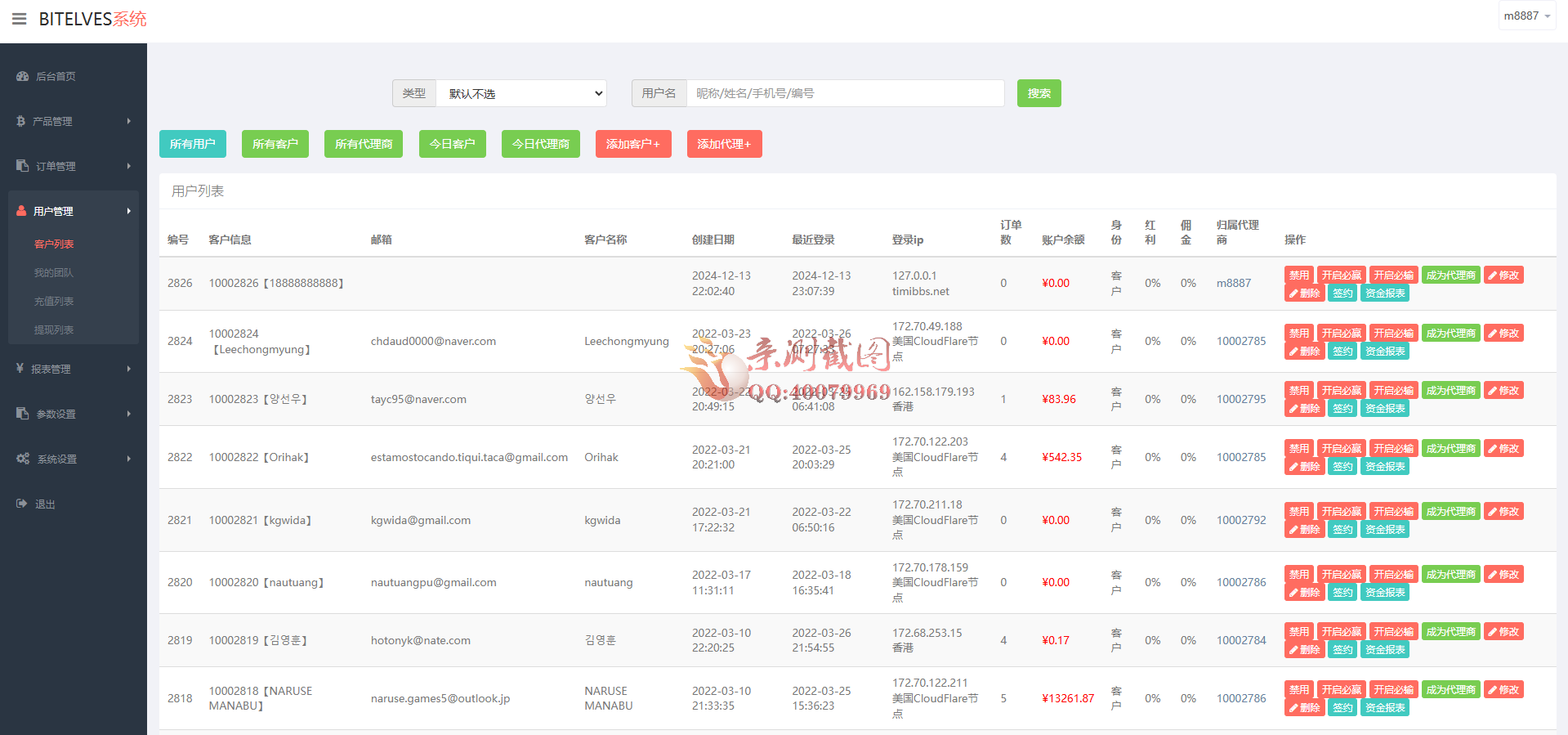Open the m8887 account dropdown

(x=1526, y=16)
